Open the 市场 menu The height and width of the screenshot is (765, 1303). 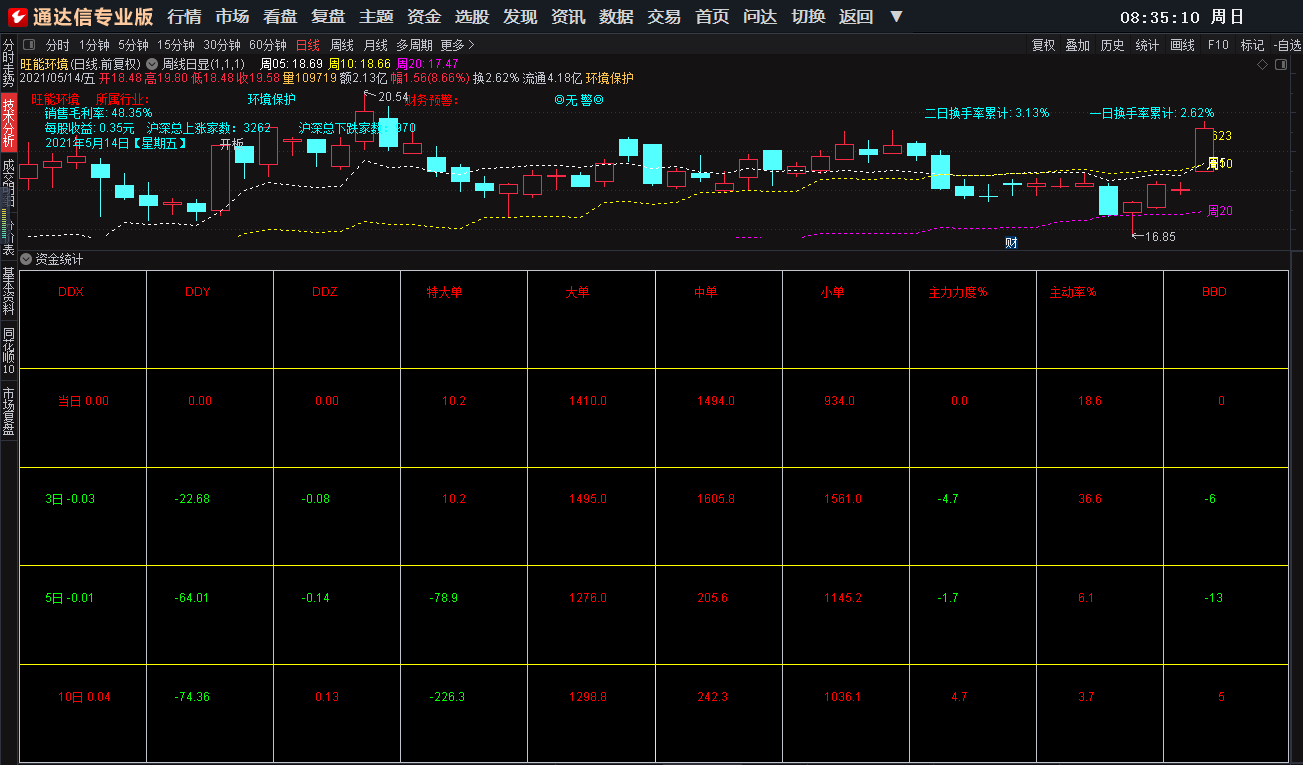pos(232,16)
